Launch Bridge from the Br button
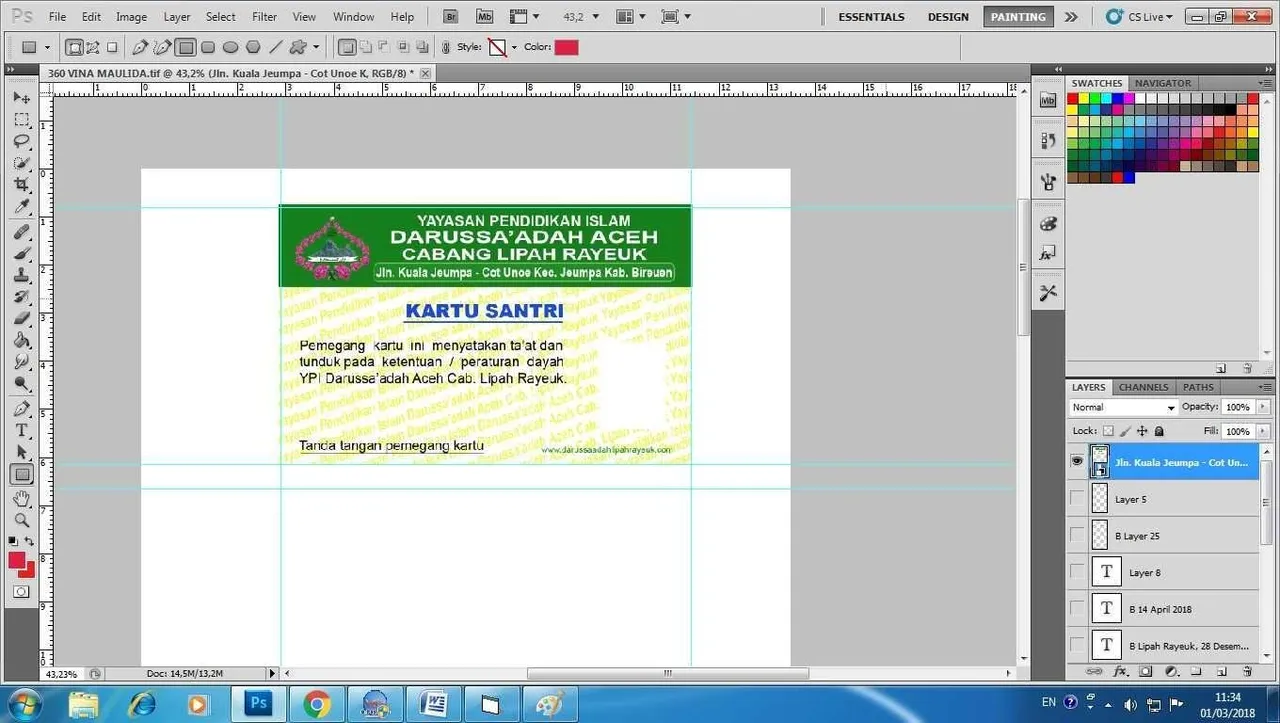Viewport: 1280px width, 723px height. [451, 17]
